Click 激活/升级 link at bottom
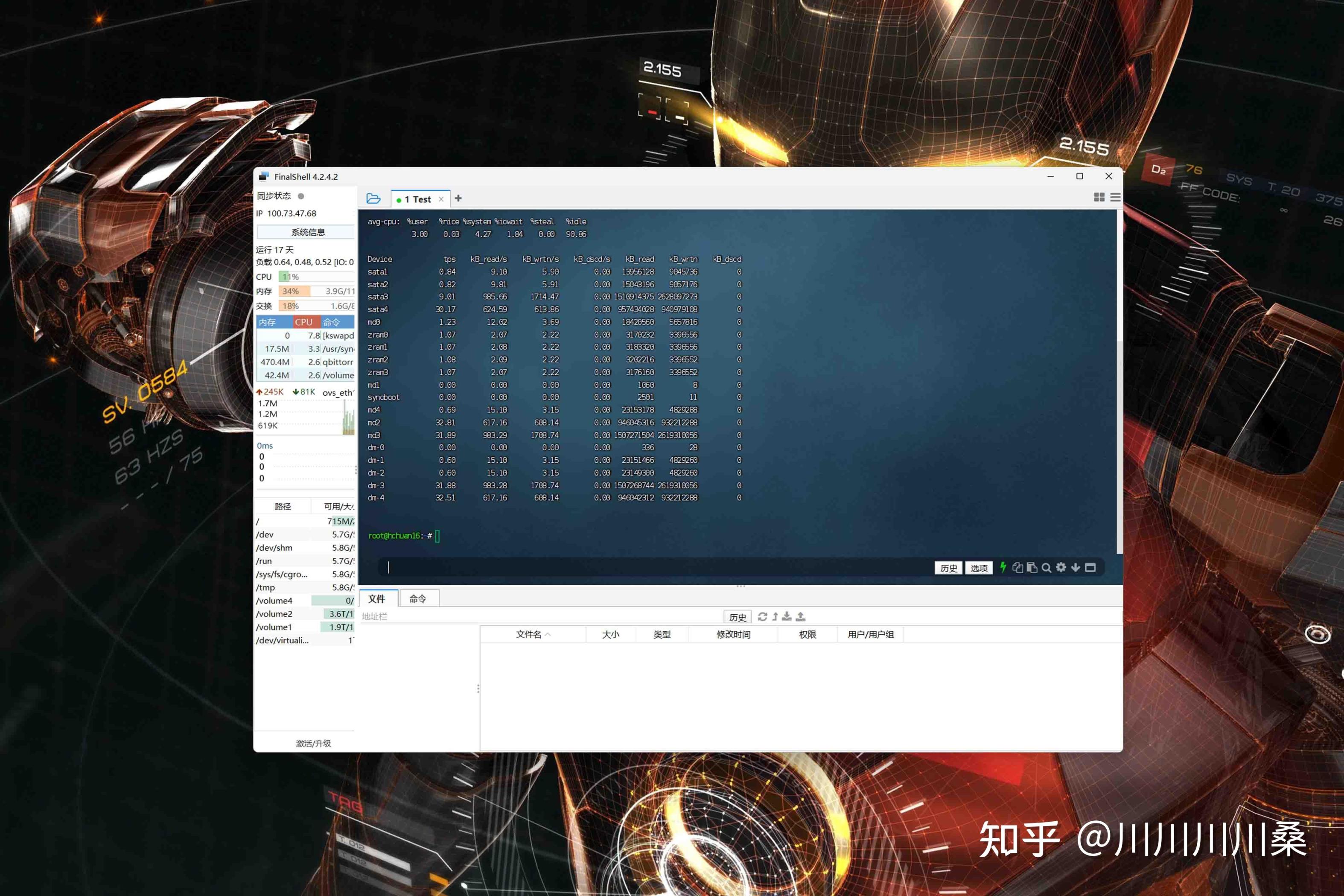The image size is (1344, 896). pyautogui.click(x=313, y=744)
